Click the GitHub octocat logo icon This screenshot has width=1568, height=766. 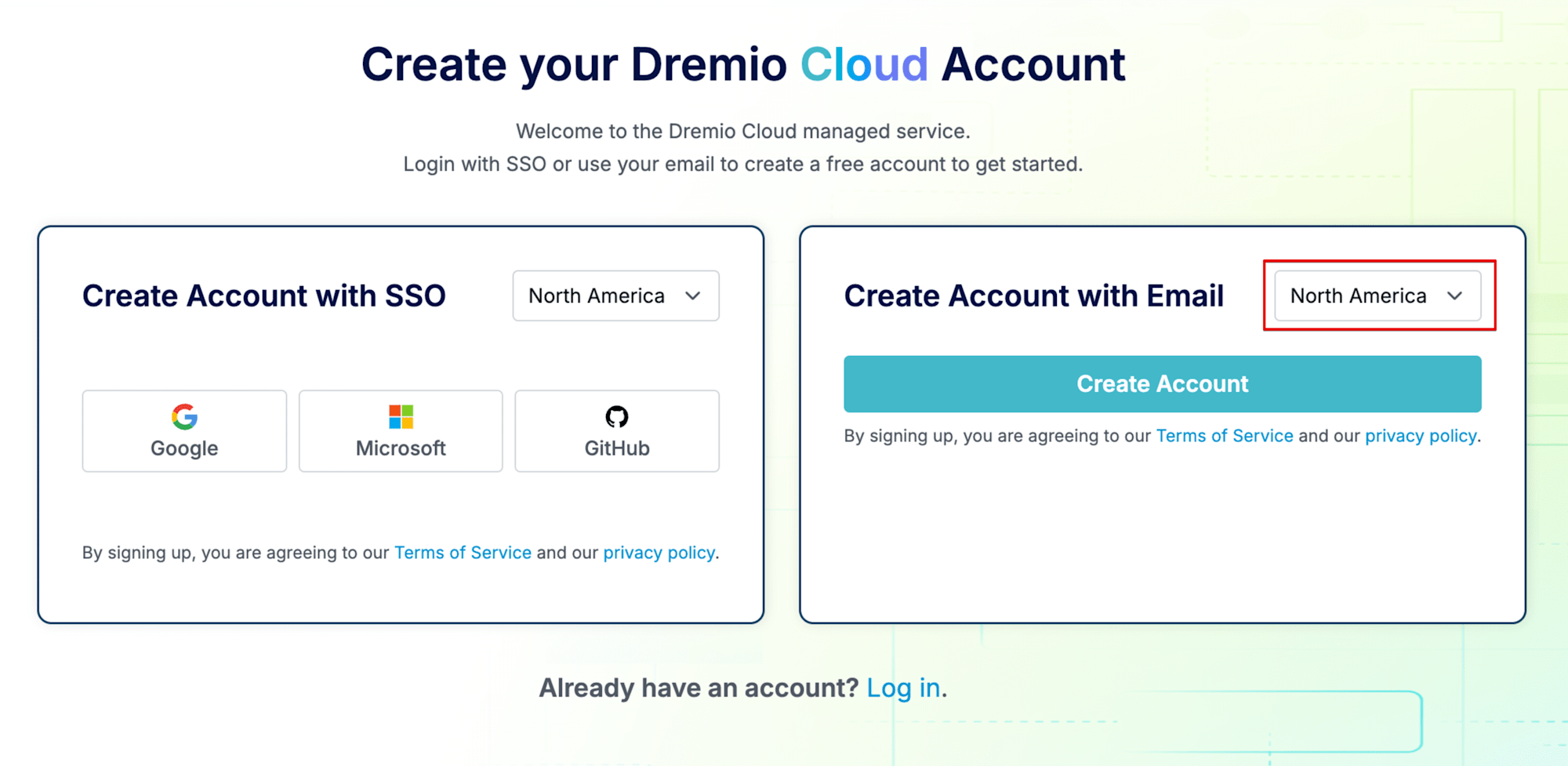(617, 416)
